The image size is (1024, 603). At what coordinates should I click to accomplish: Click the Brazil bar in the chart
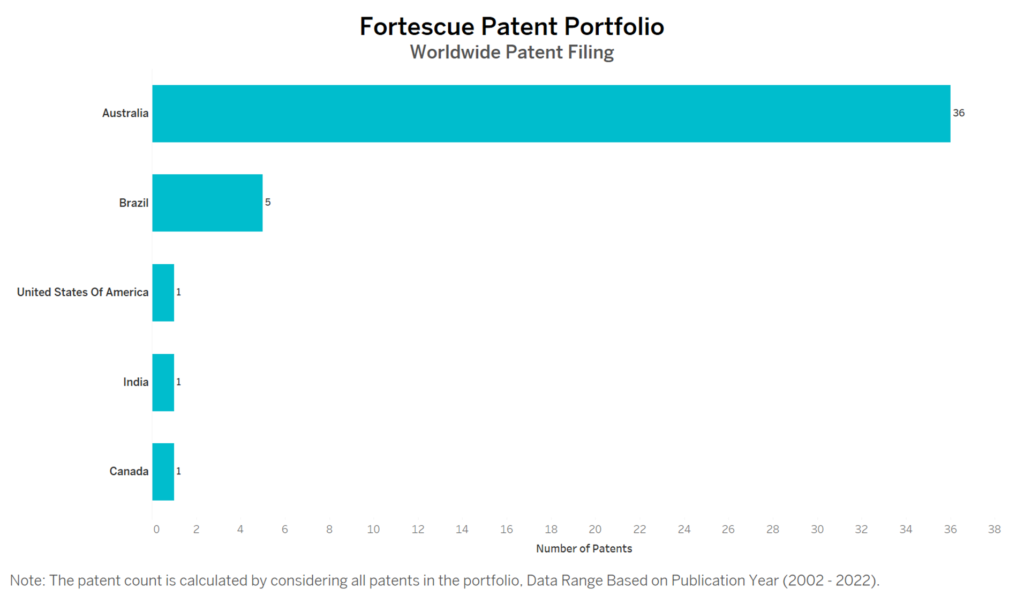click(207, 203)
